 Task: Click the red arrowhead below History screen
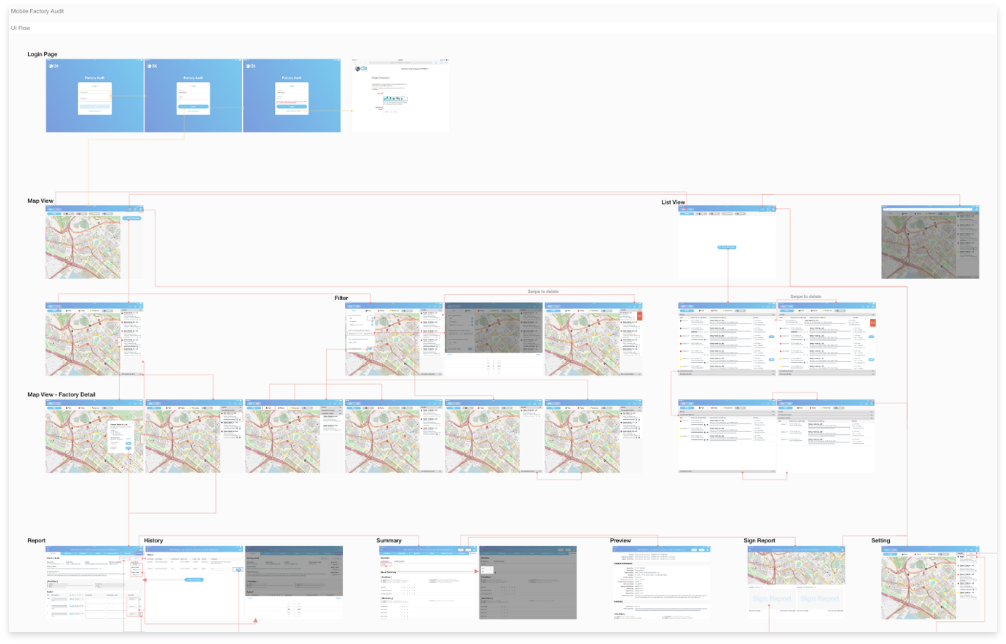click(255, 620)
